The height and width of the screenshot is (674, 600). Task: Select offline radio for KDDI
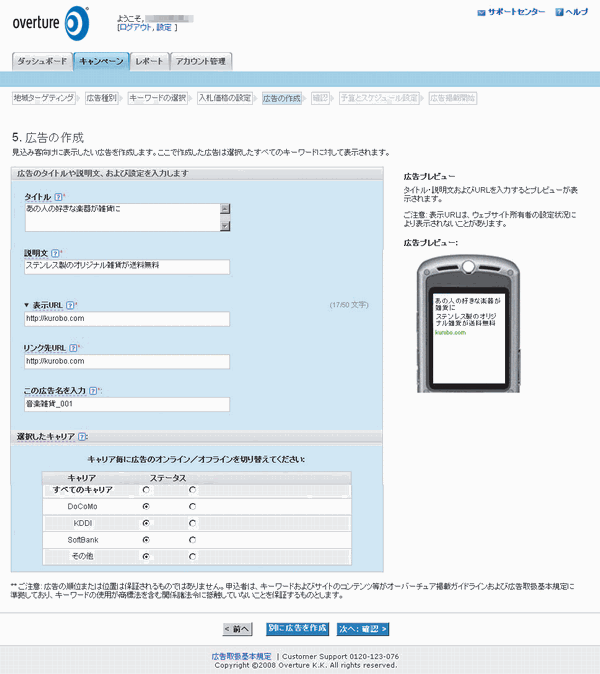pyautogui.click(x=192, y=523)
